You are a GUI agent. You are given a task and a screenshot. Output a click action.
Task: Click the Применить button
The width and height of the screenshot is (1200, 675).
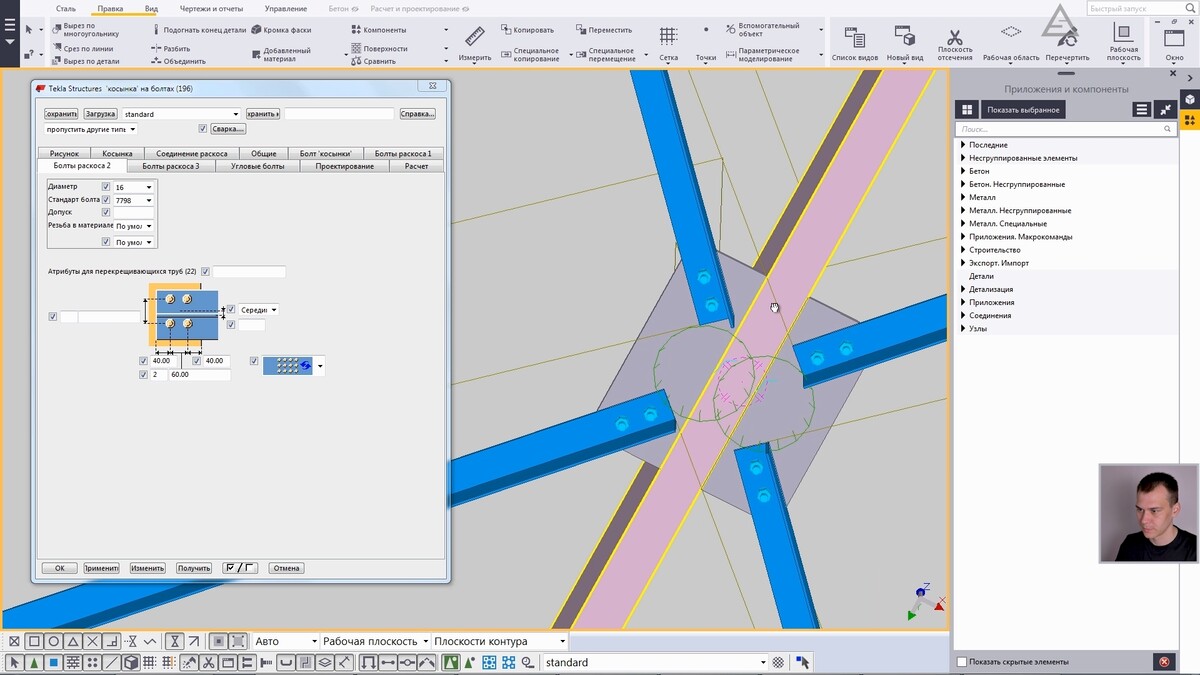pyautogui.click(x=101, y=568)
